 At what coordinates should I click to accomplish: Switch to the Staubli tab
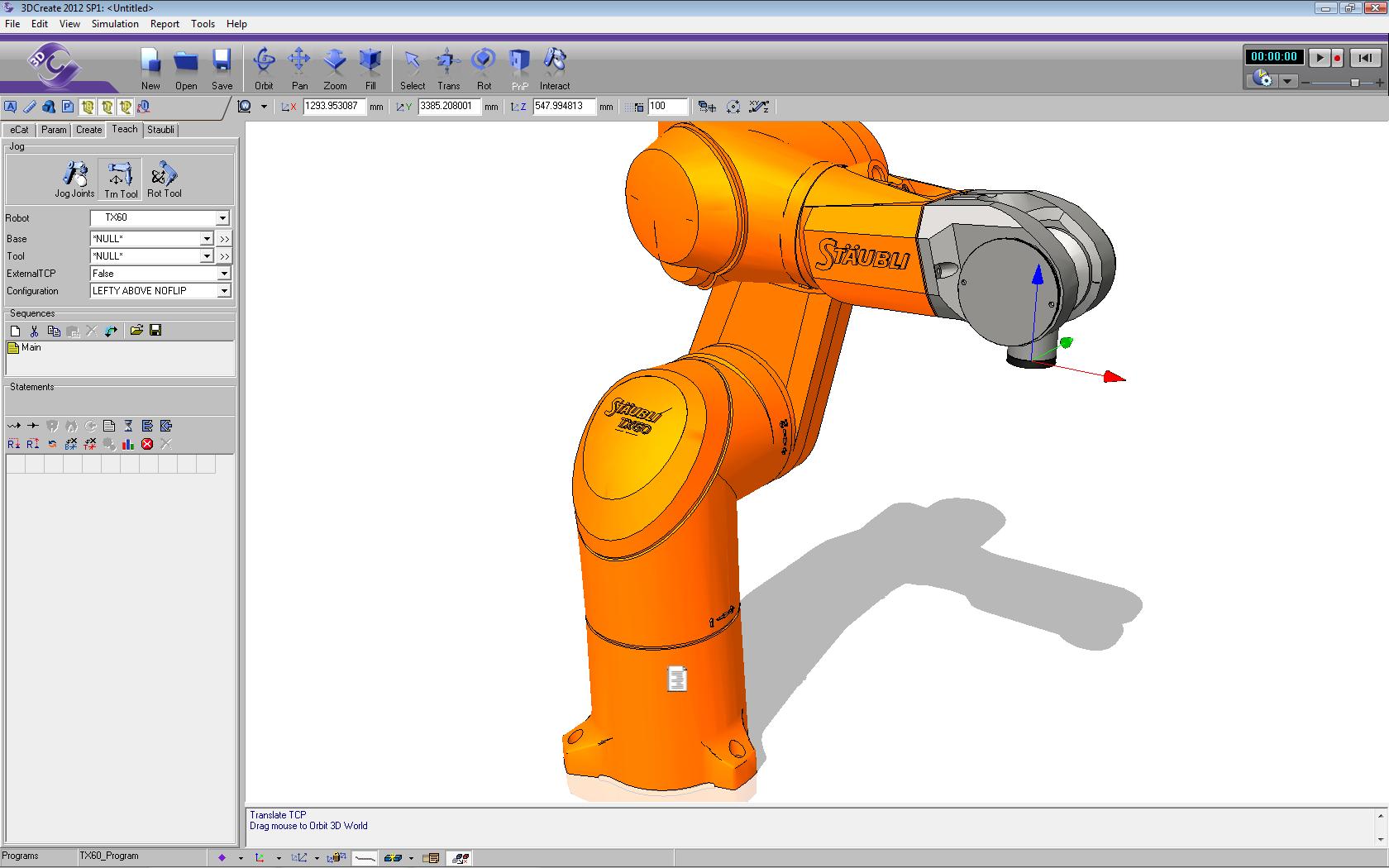tap(160, 130)
